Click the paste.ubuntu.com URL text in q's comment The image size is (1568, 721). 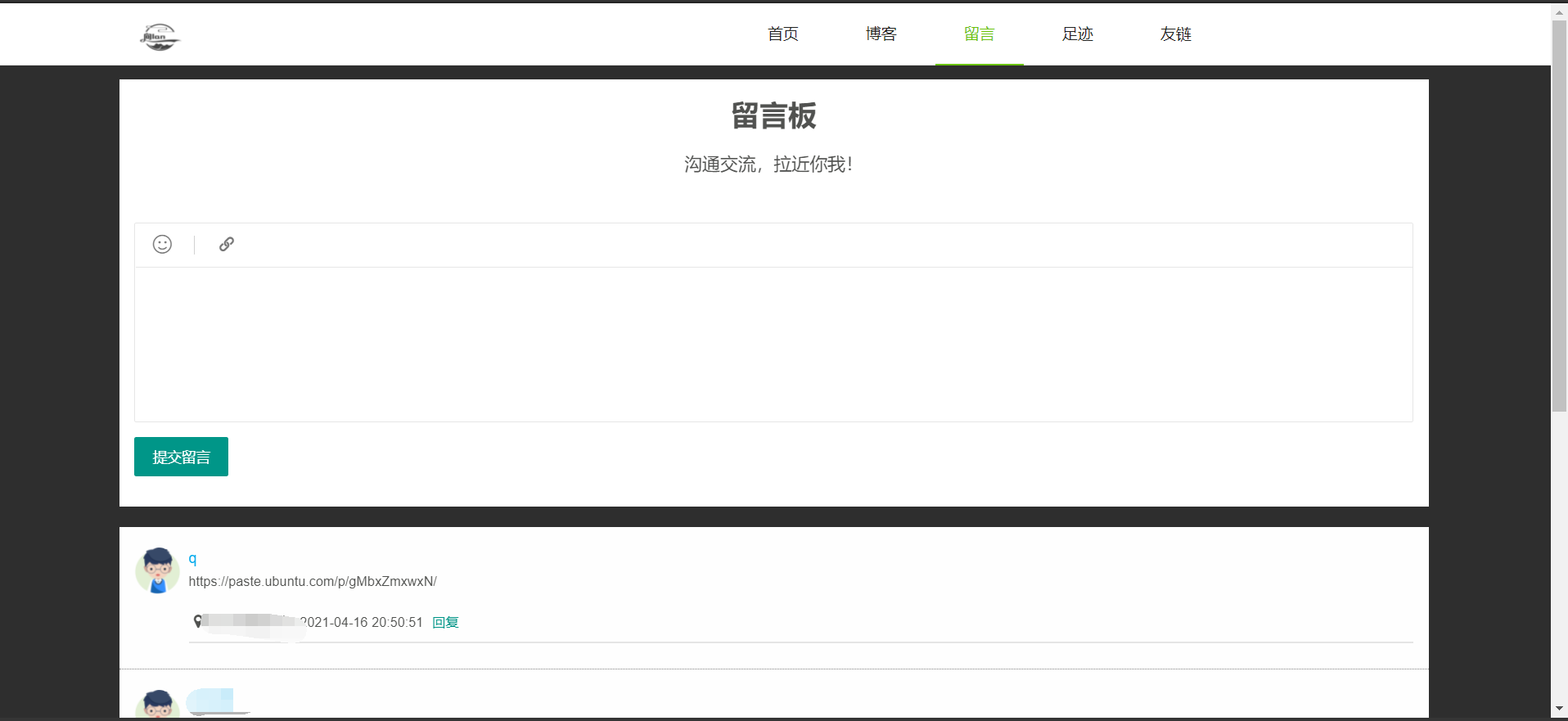pyautogui.click(x=313, y=581)
